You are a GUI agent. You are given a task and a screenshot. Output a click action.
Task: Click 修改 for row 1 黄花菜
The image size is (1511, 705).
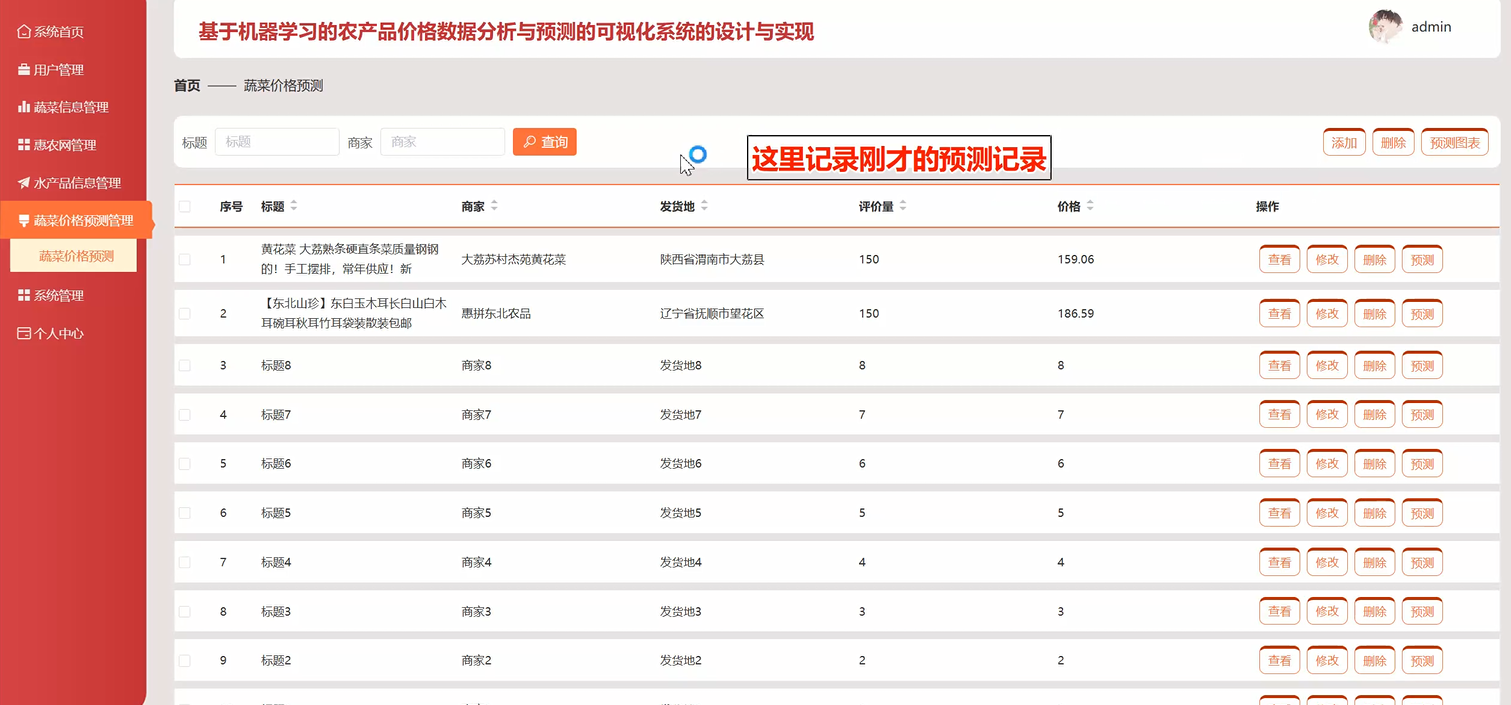point(1327,260)
